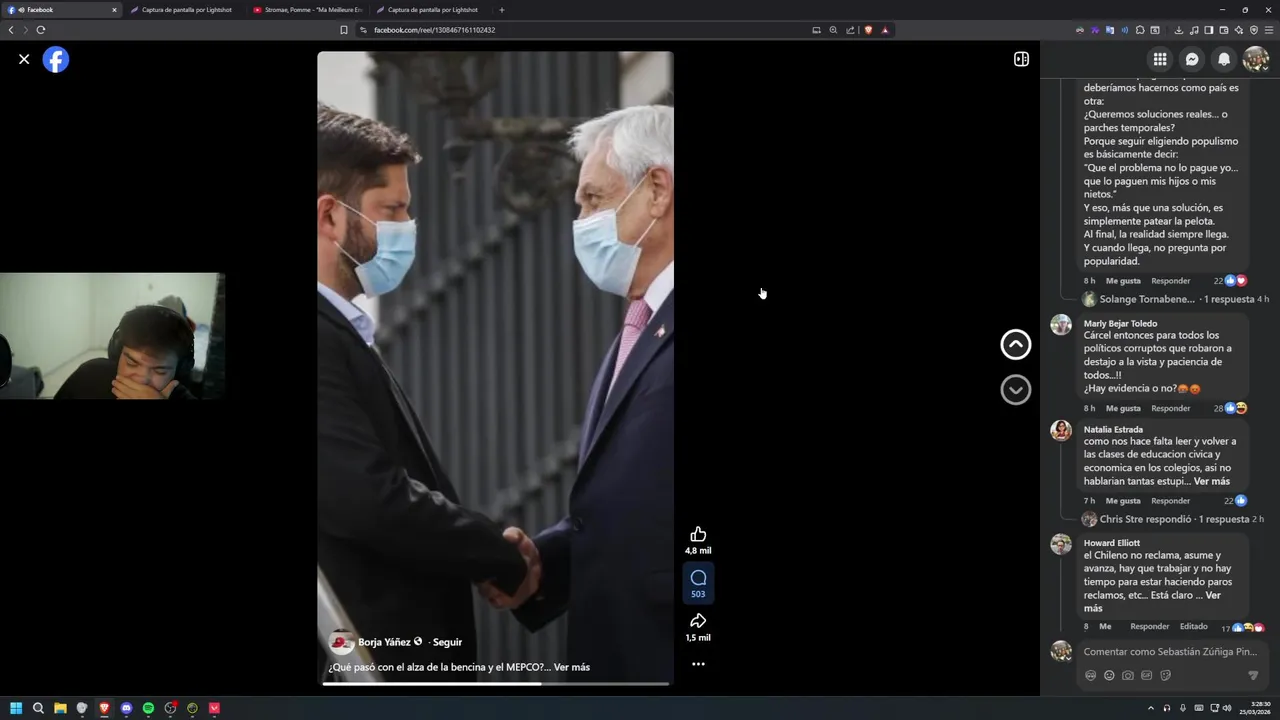Like Natalia Estrada's comment
Screen dimensions: 1280x720
(1123, 500)
